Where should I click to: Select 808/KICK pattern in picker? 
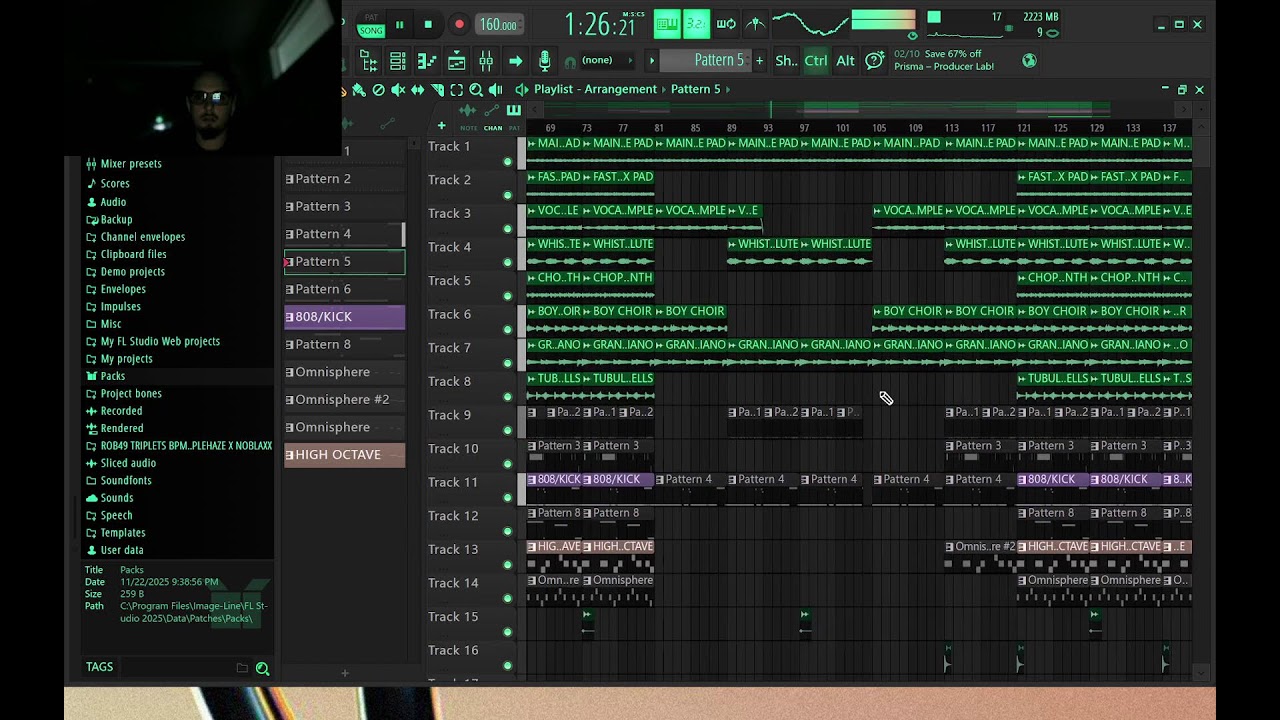(344, 316)
